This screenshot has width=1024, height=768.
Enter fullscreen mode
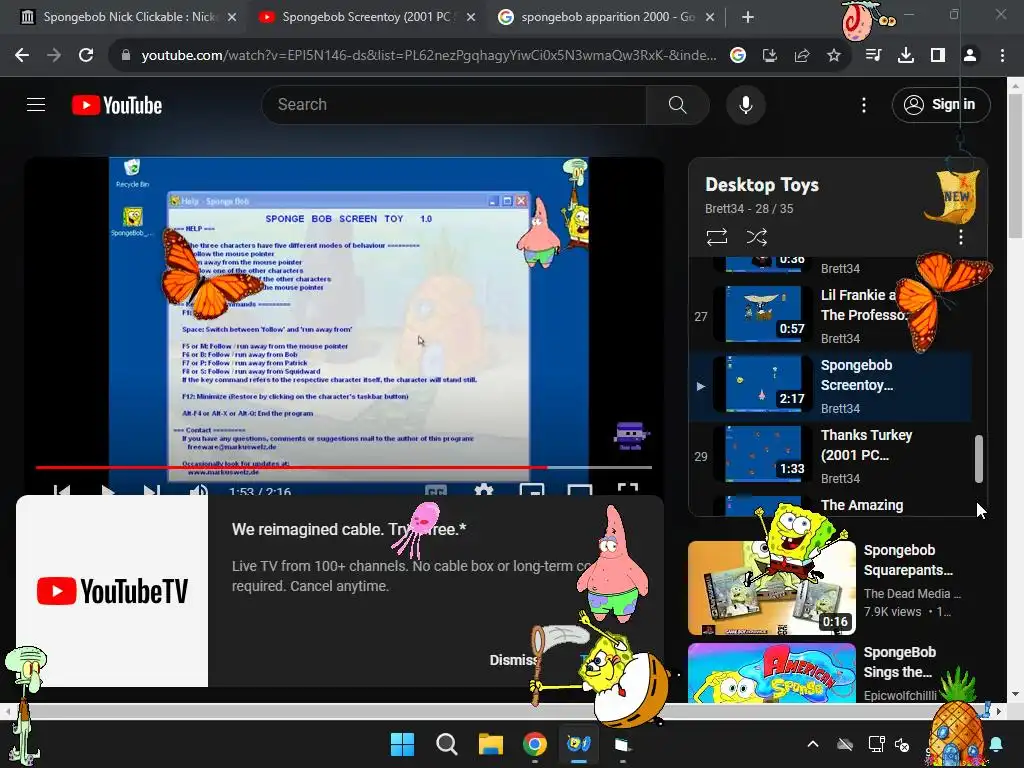[628, 490]
